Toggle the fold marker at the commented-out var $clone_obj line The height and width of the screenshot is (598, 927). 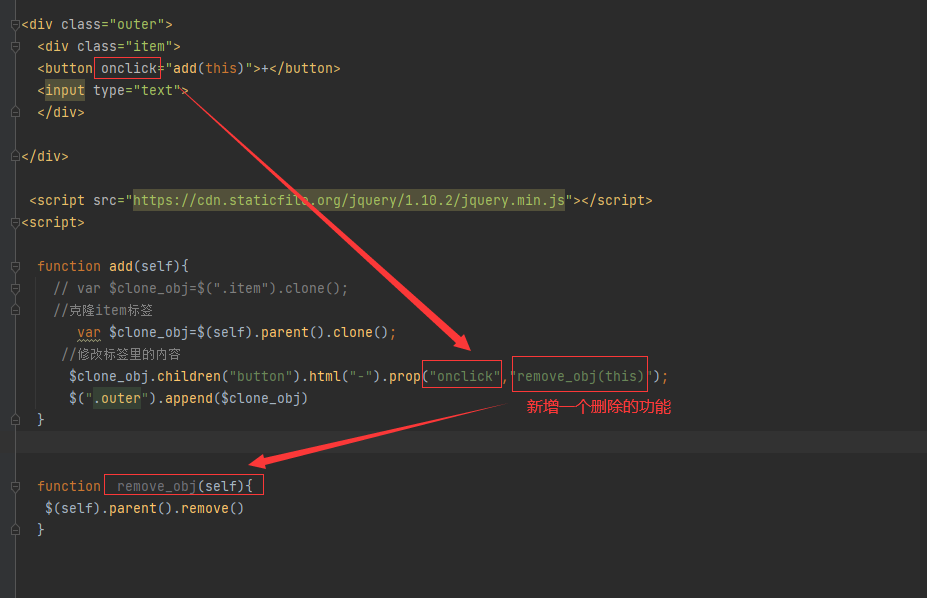15,288
